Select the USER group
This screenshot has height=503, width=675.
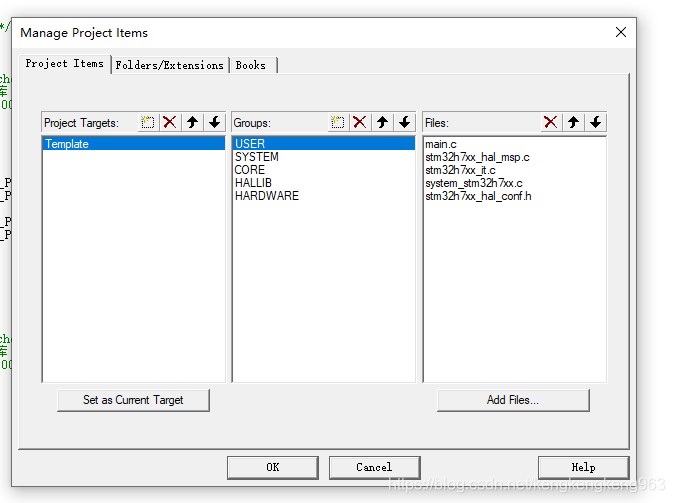click(324, 143)
